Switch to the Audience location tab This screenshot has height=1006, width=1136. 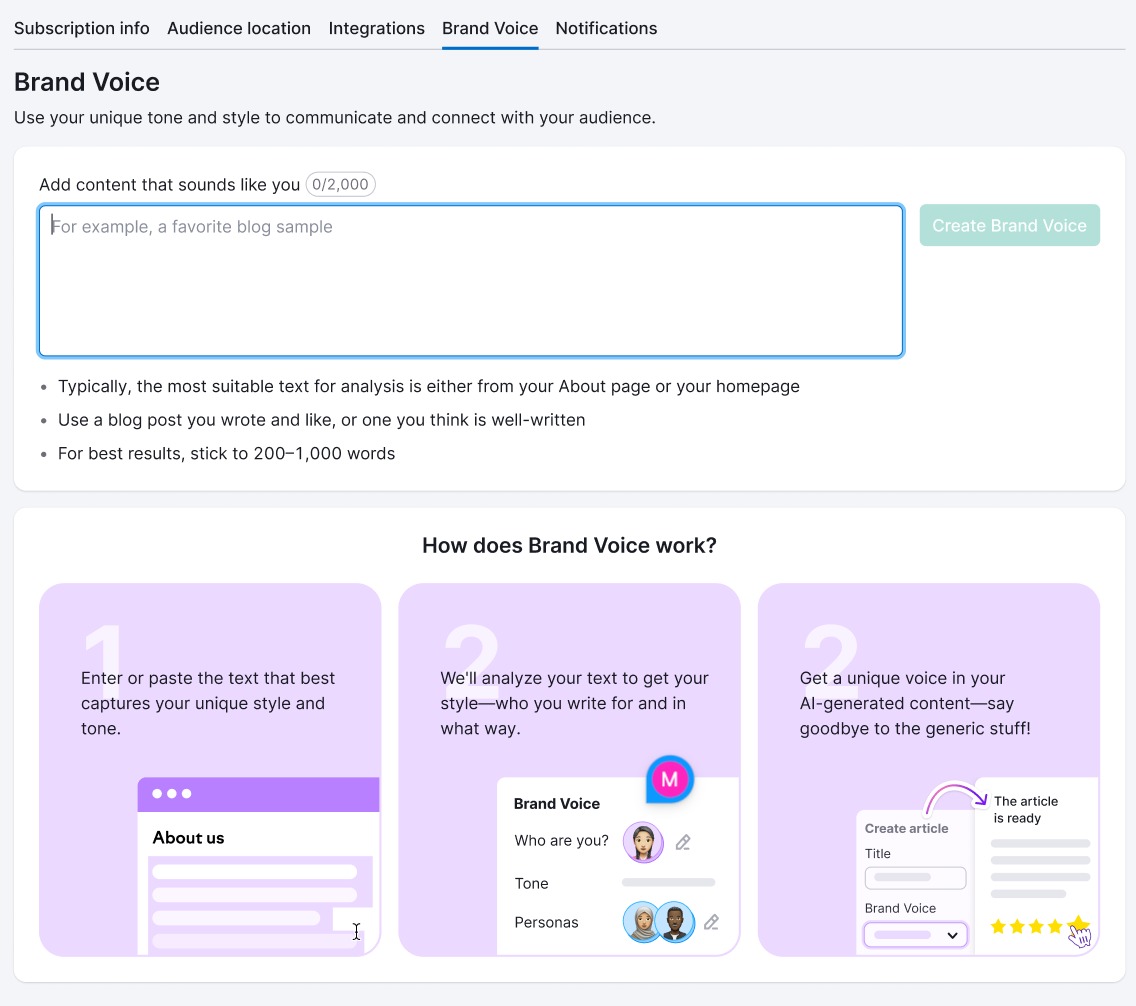[239, 28]
